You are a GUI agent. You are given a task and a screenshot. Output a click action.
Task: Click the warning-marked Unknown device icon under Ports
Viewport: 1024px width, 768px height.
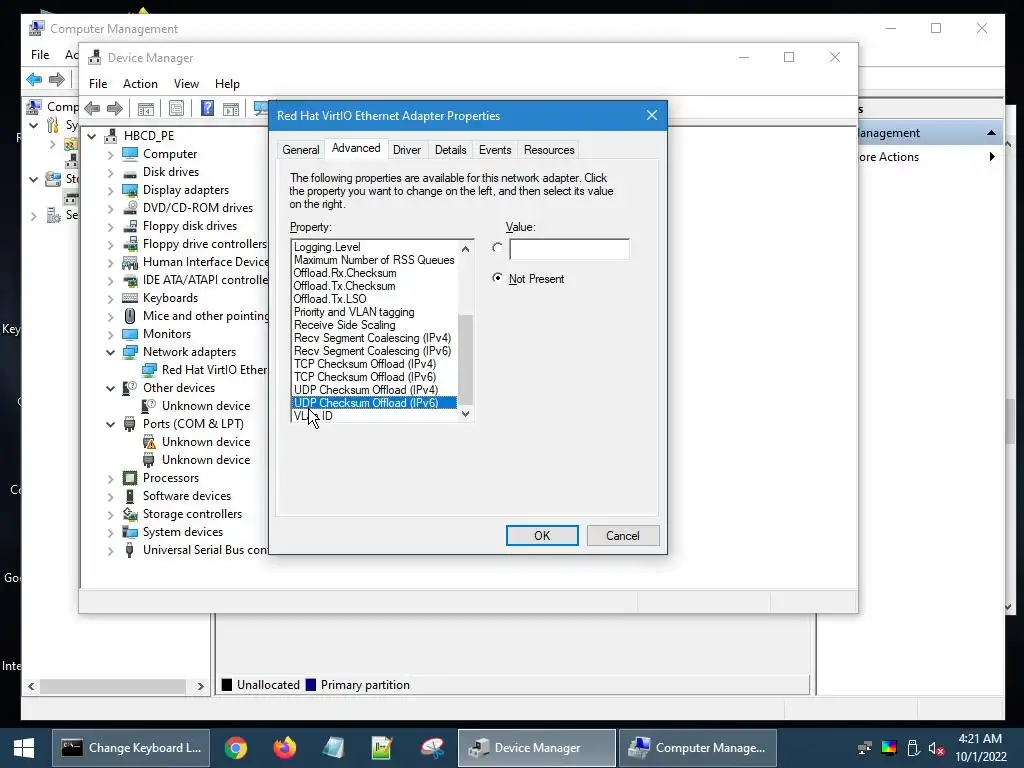149,442
